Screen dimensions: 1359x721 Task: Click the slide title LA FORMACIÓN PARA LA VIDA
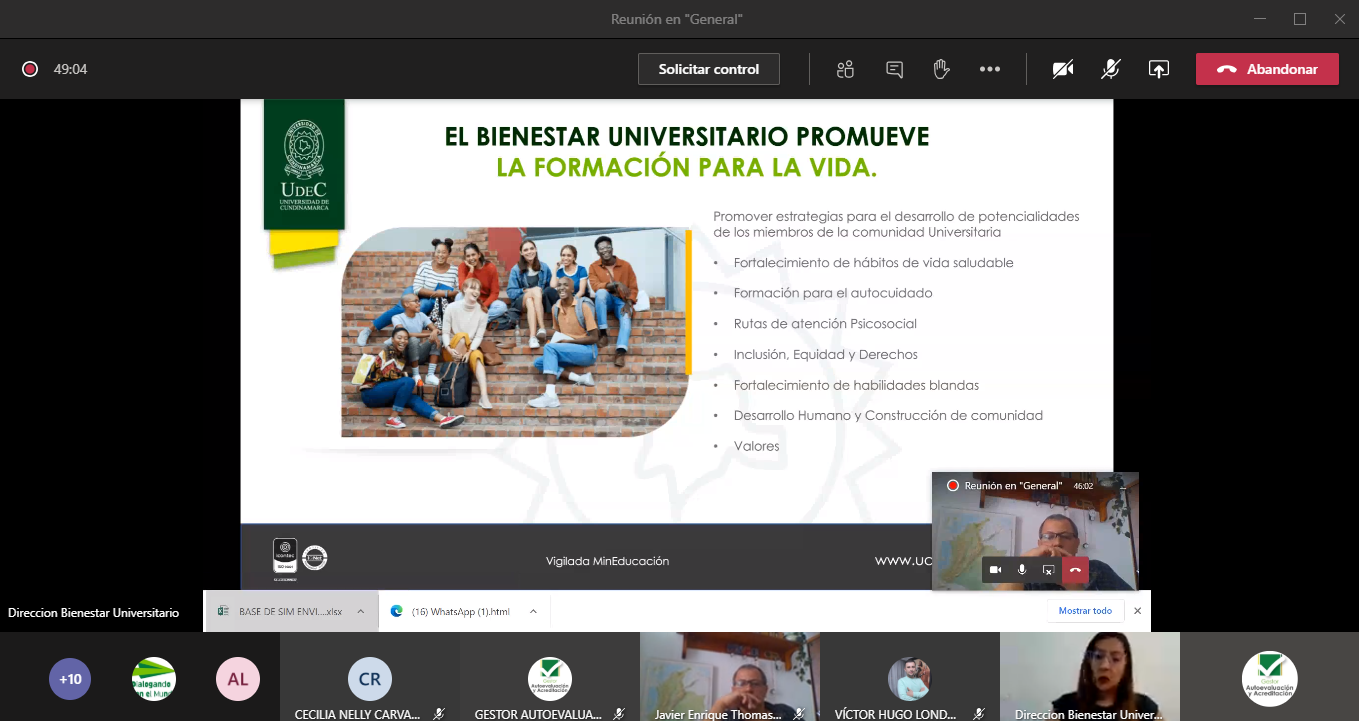[x=687, y=167]
